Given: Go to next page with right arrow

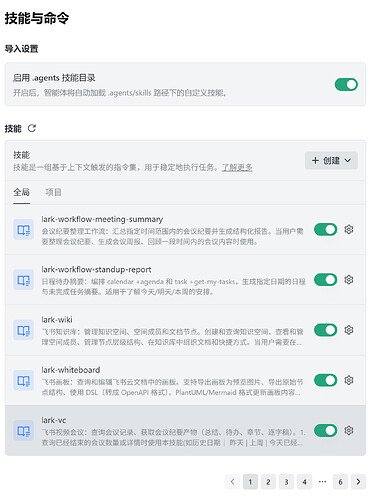Looking at the screenshot, I should coord(358,482).
